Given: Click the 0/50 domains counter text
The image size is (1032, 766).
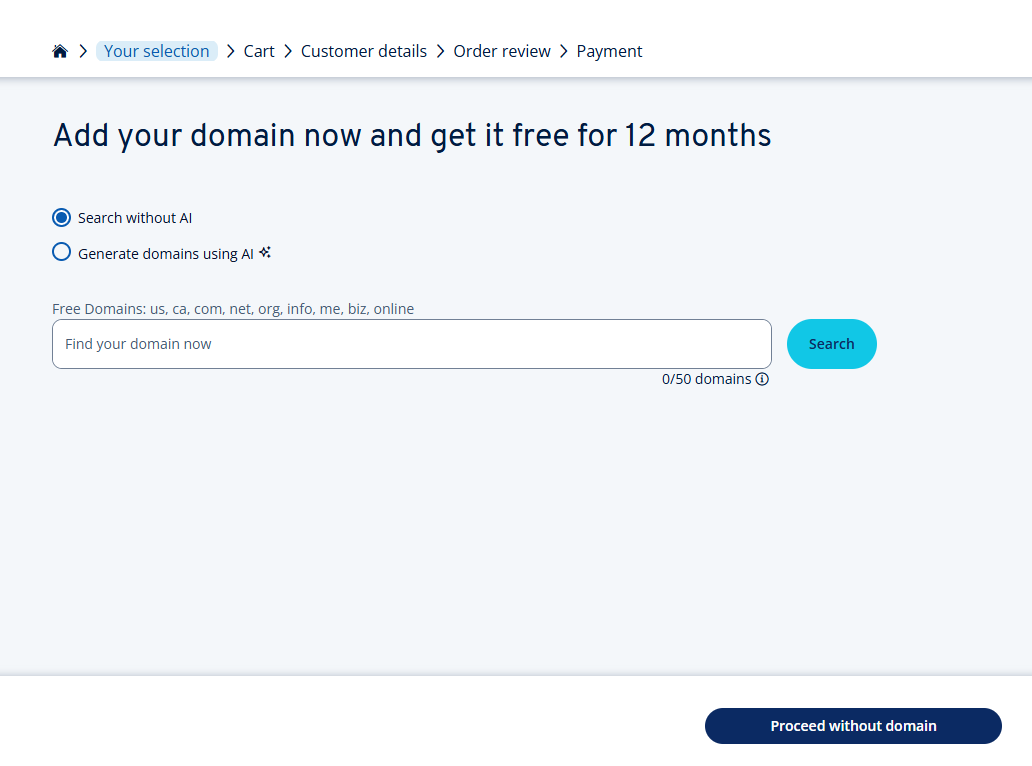Looking at the screenshot, I should [x=706, y=379].
